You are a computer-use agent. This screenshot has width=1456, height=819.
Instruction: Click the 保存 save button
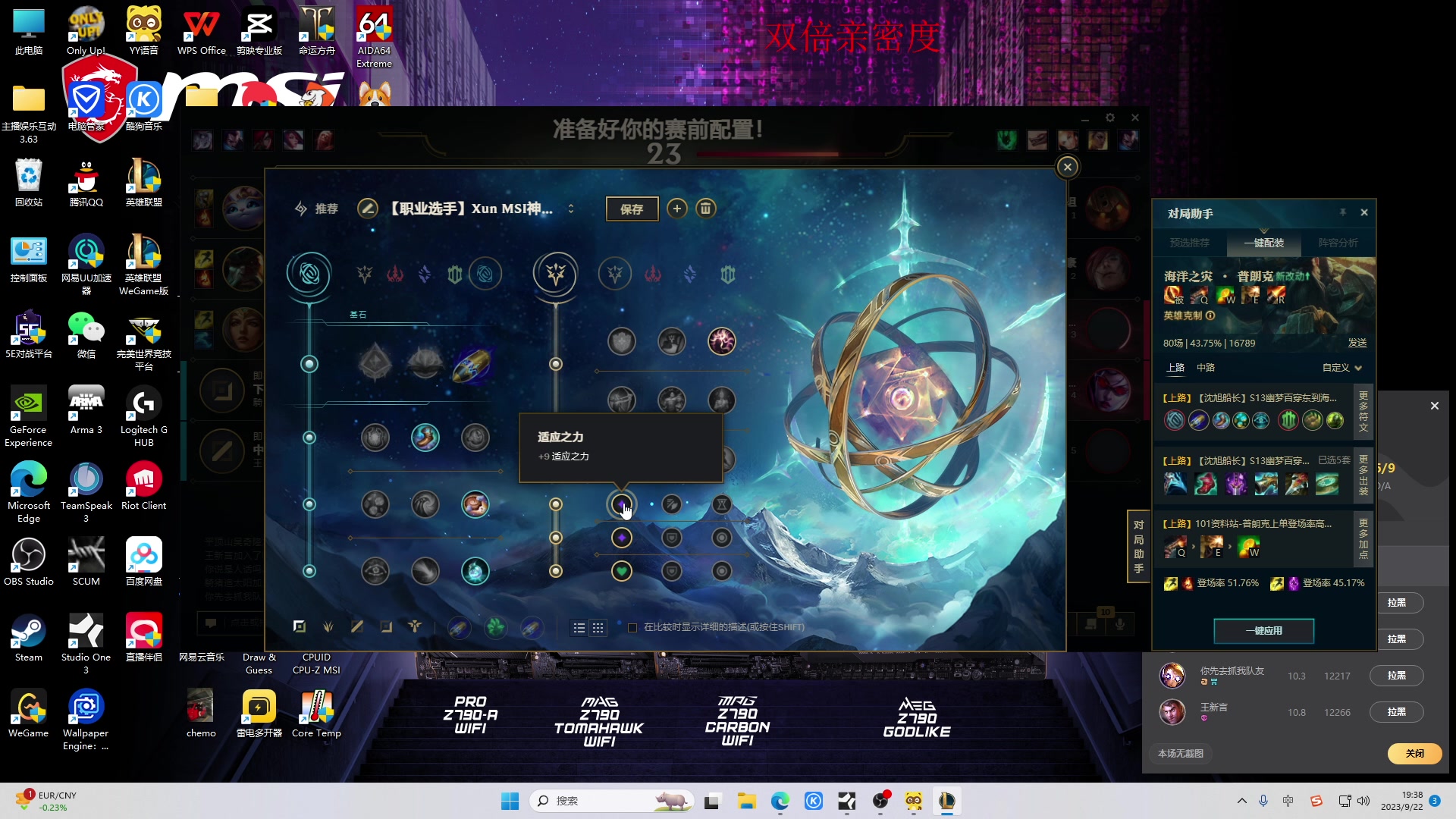[x=632, y=209]
